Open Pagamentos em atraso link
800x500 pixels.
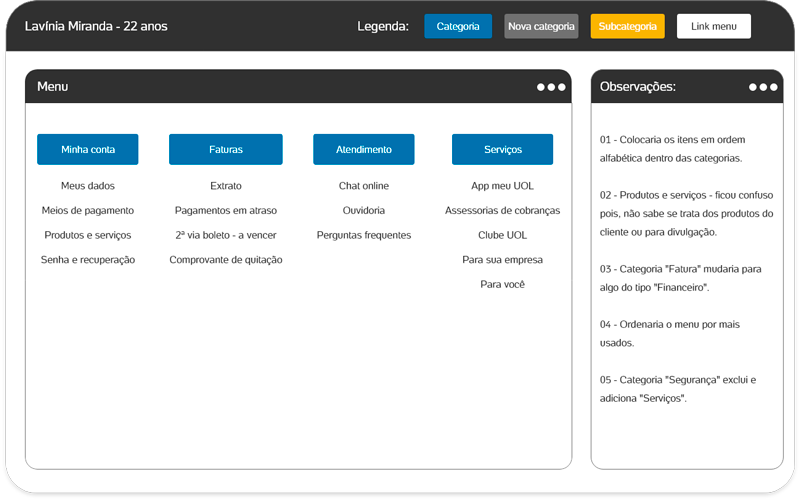tap(226, 211)
